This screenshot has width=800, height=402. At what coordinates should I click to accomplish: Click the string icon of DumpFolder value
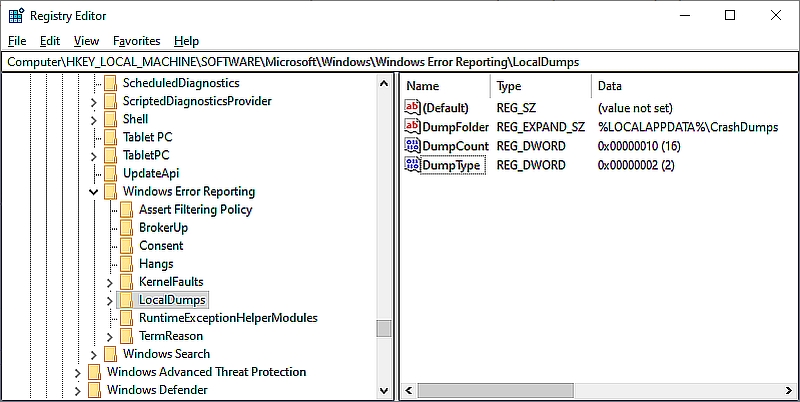(412, 127)
